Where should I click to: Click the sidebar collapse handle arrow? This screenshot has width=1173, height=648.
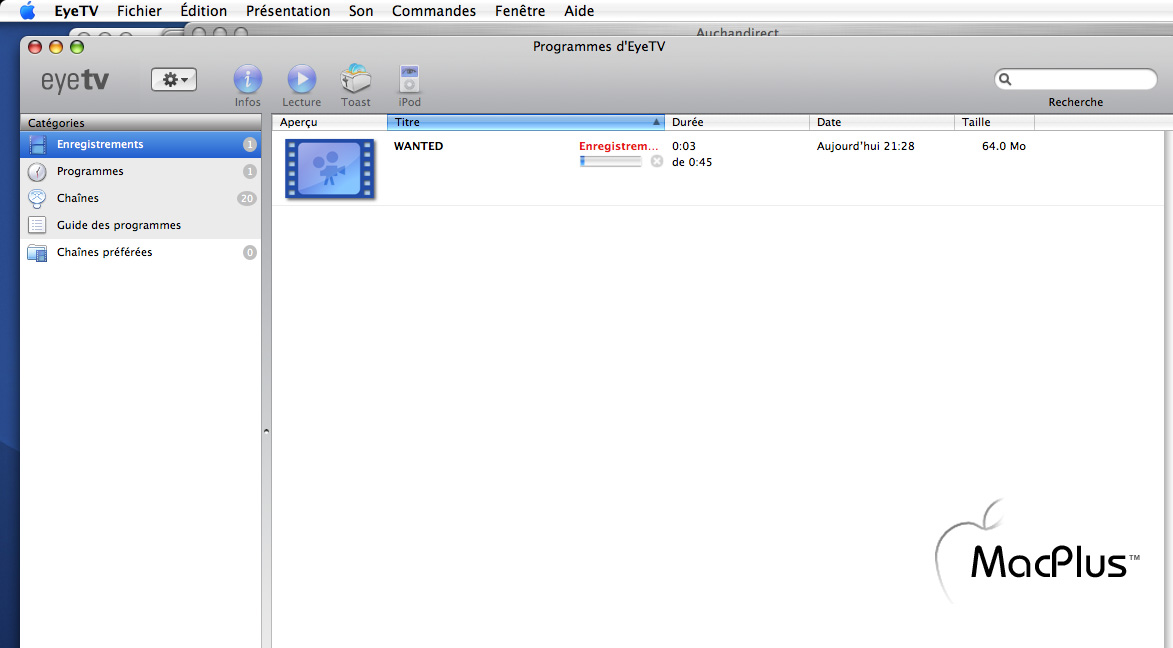click(x=266, y=431)
